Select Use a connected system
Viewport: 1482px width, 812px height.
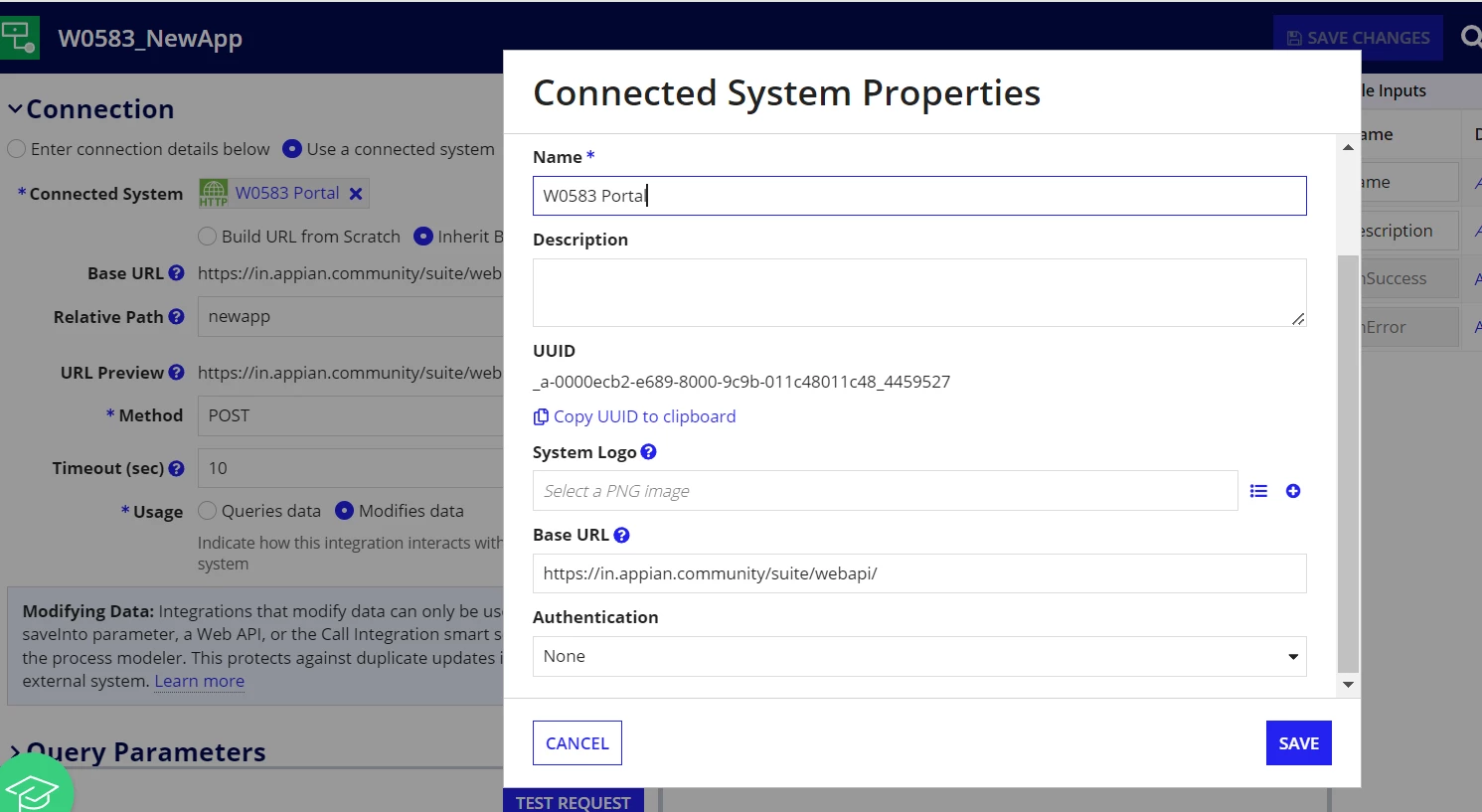292,149
